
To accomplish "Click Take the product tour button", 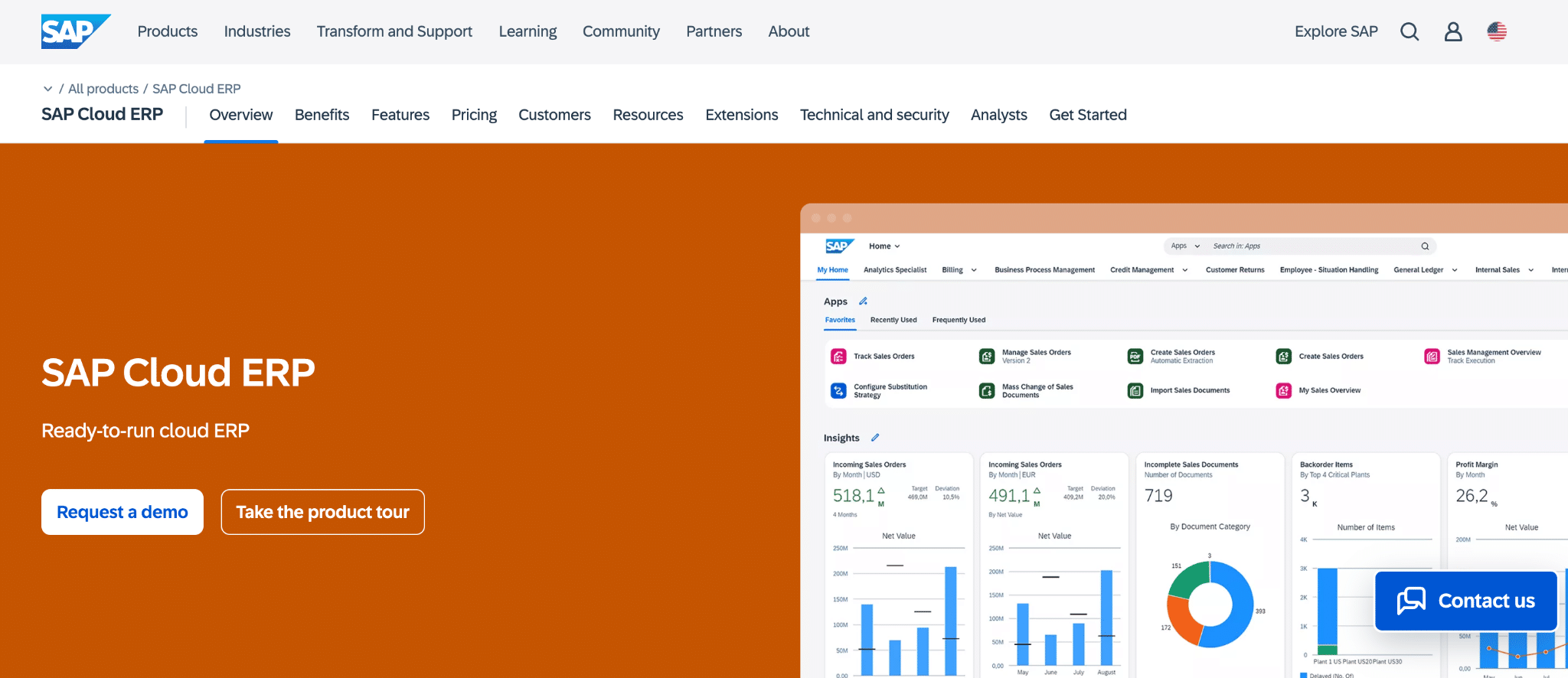I will pyautogui.click(x=322, y=512).
